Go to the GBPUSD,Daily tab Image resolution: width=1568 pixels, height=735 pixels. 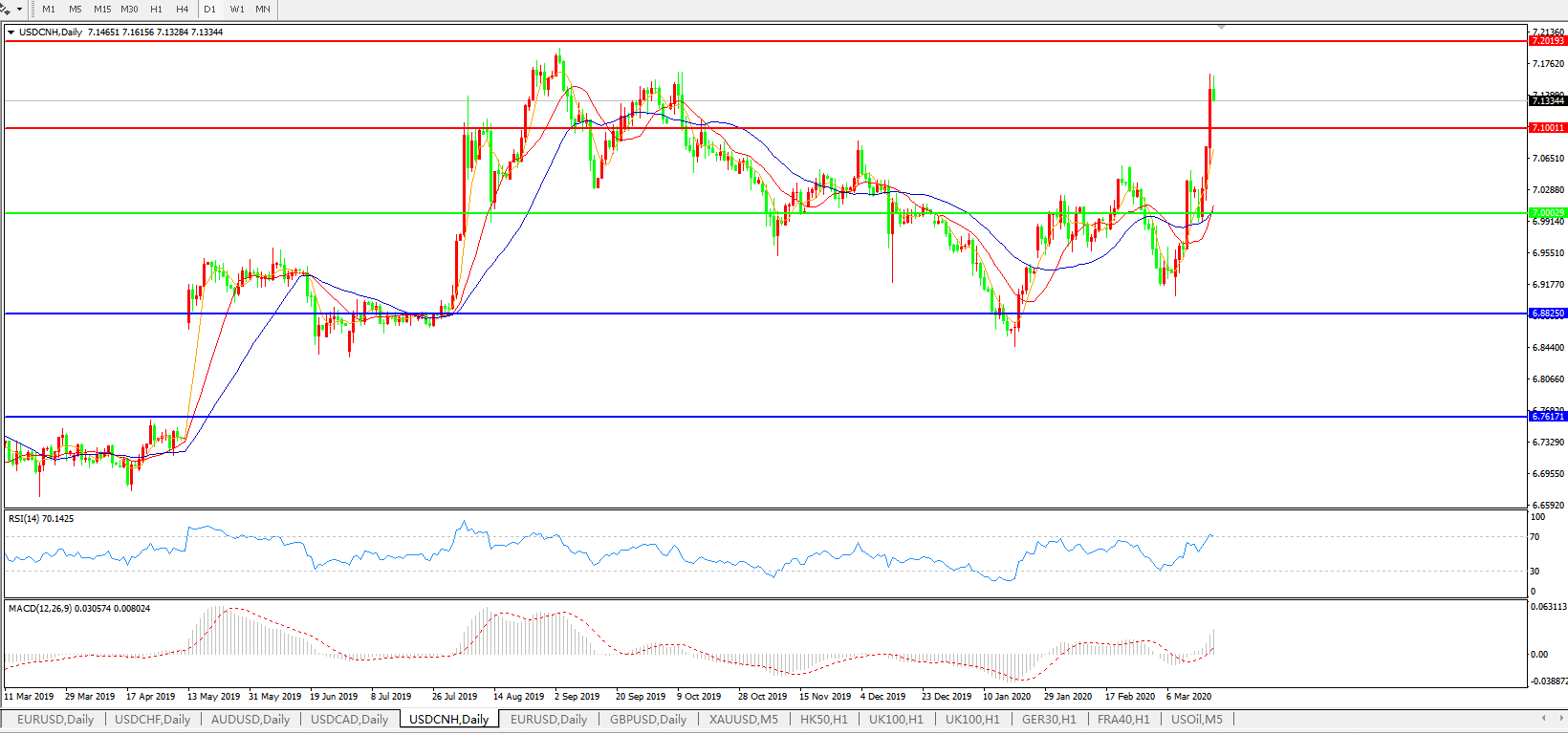pyautogui.click(x=647, y=720)
